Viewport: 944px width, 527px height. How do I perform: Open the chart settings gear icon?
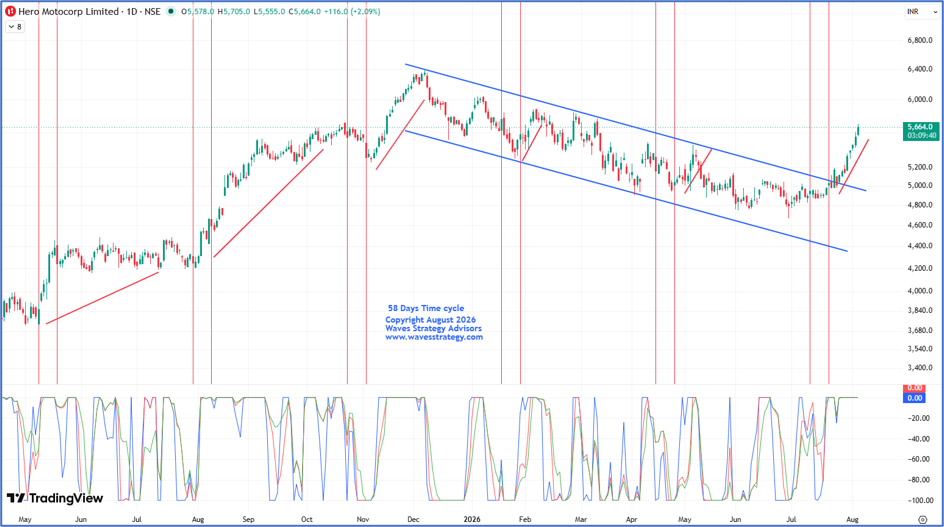tap(922, 519)
